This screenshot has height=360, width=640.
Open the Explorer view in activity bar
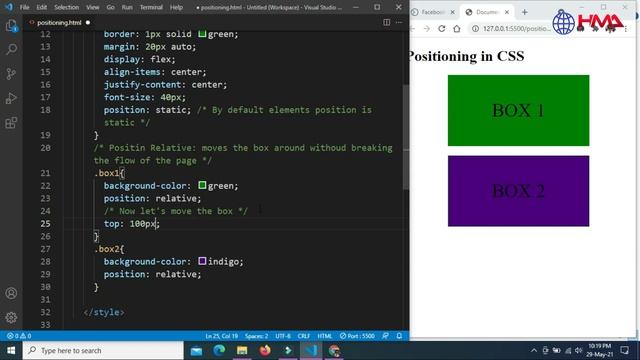click(11, 26)
